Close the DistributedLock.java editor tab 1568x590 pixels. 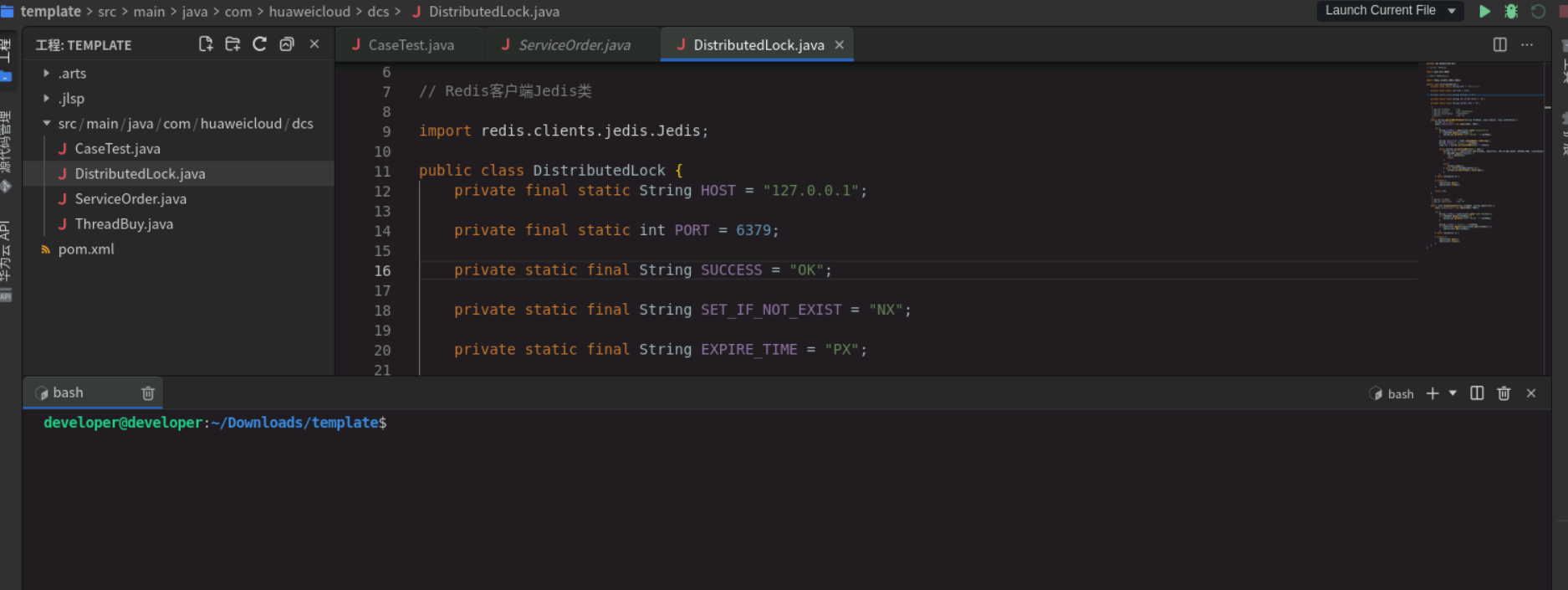(839, 45)
